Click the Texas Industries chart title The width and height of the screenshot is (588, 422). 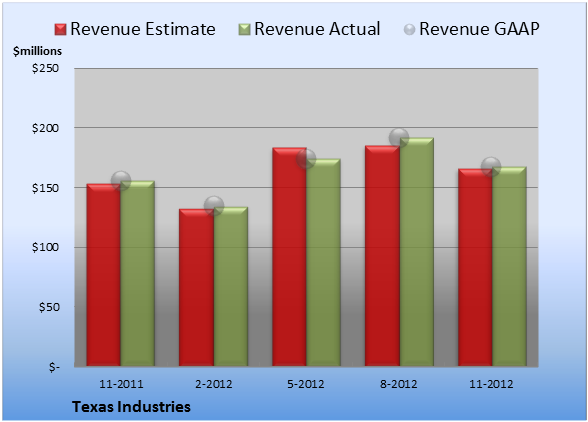(x=131, y=407)
